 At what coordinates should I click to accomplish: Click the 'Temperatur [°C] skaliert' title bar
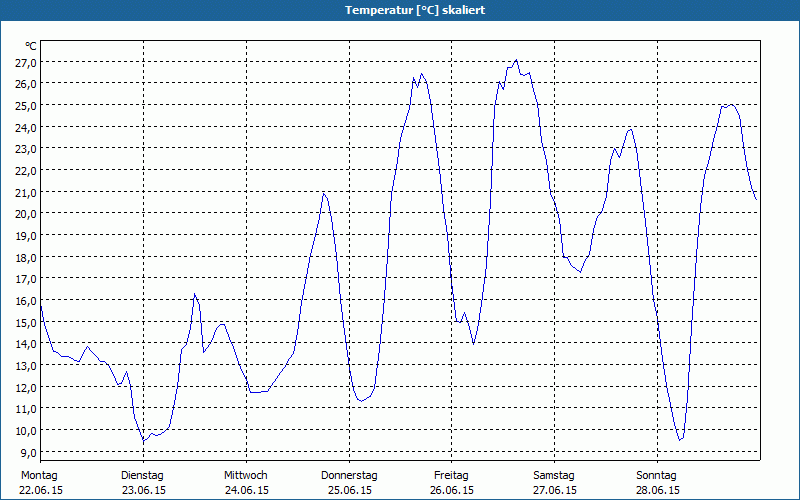[x=400, y=10]
